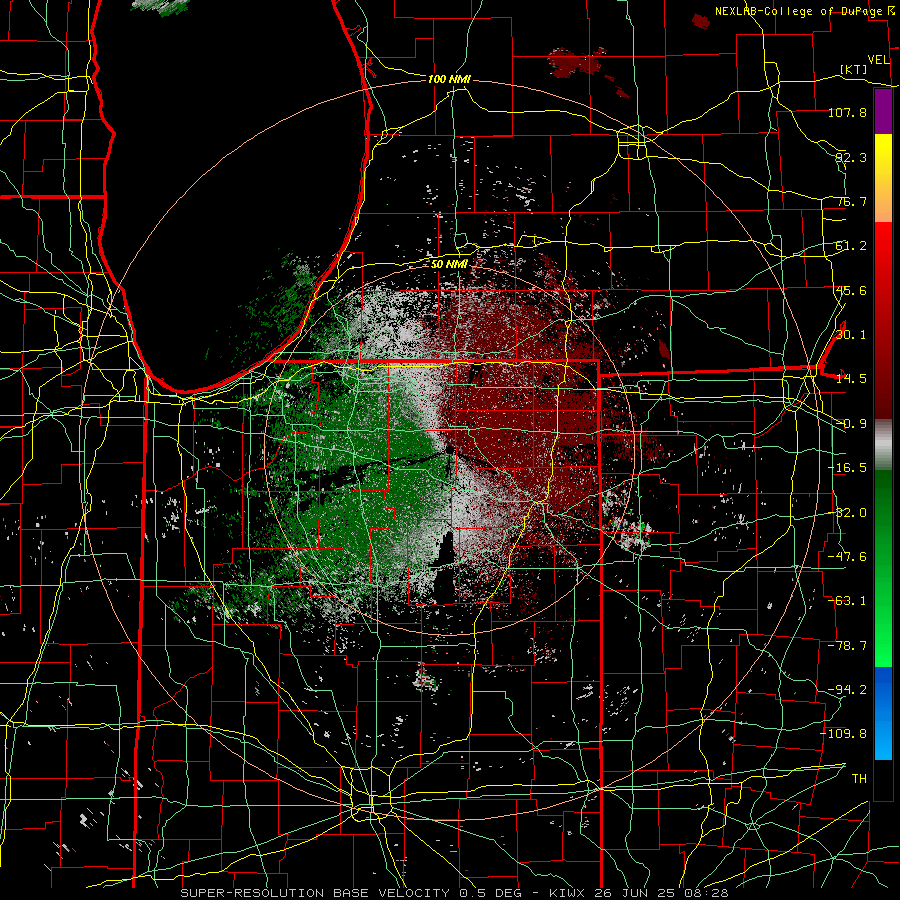Pick the green inbound color bar segment
The width and height of the screenshot is (900, 900).
(883, 568)
